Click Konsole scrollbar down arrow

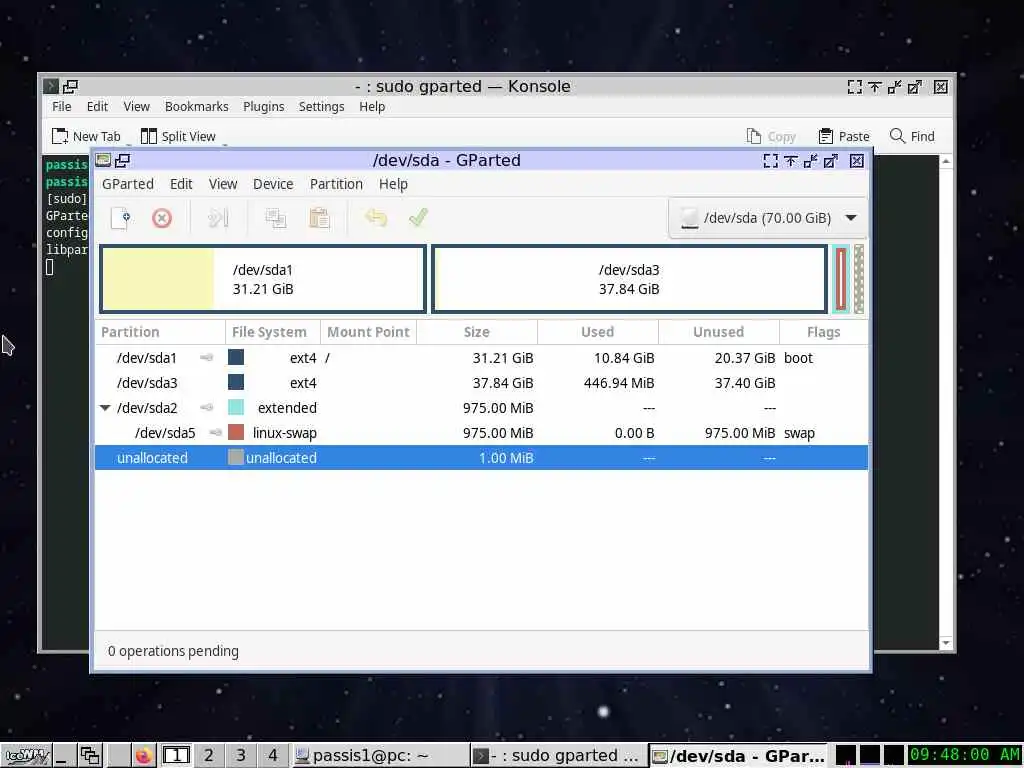[x=946, y=643]
